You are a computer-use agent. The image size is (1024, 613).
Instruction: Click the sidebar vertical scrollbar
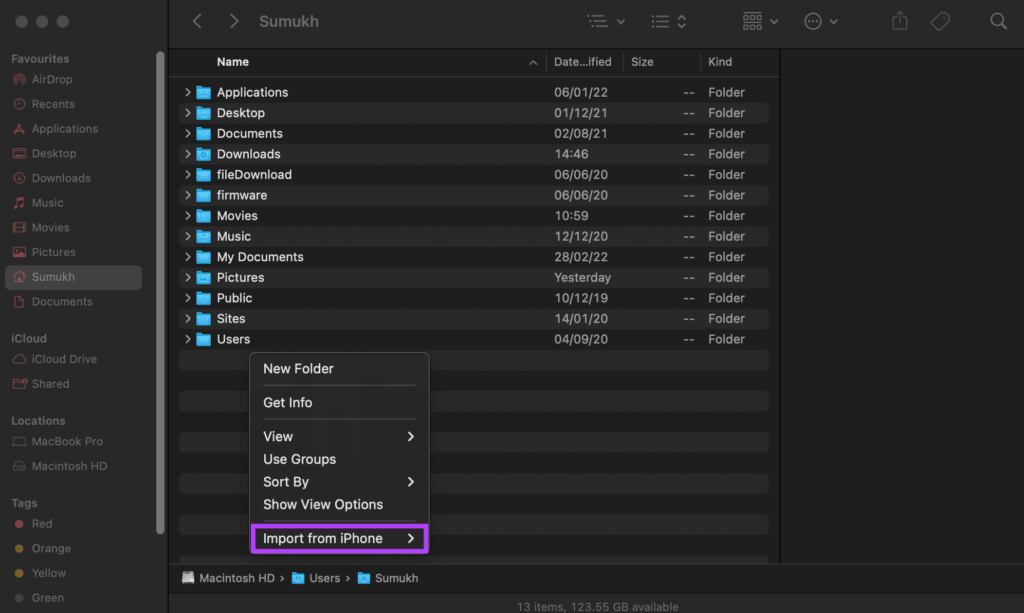[160, 292]
